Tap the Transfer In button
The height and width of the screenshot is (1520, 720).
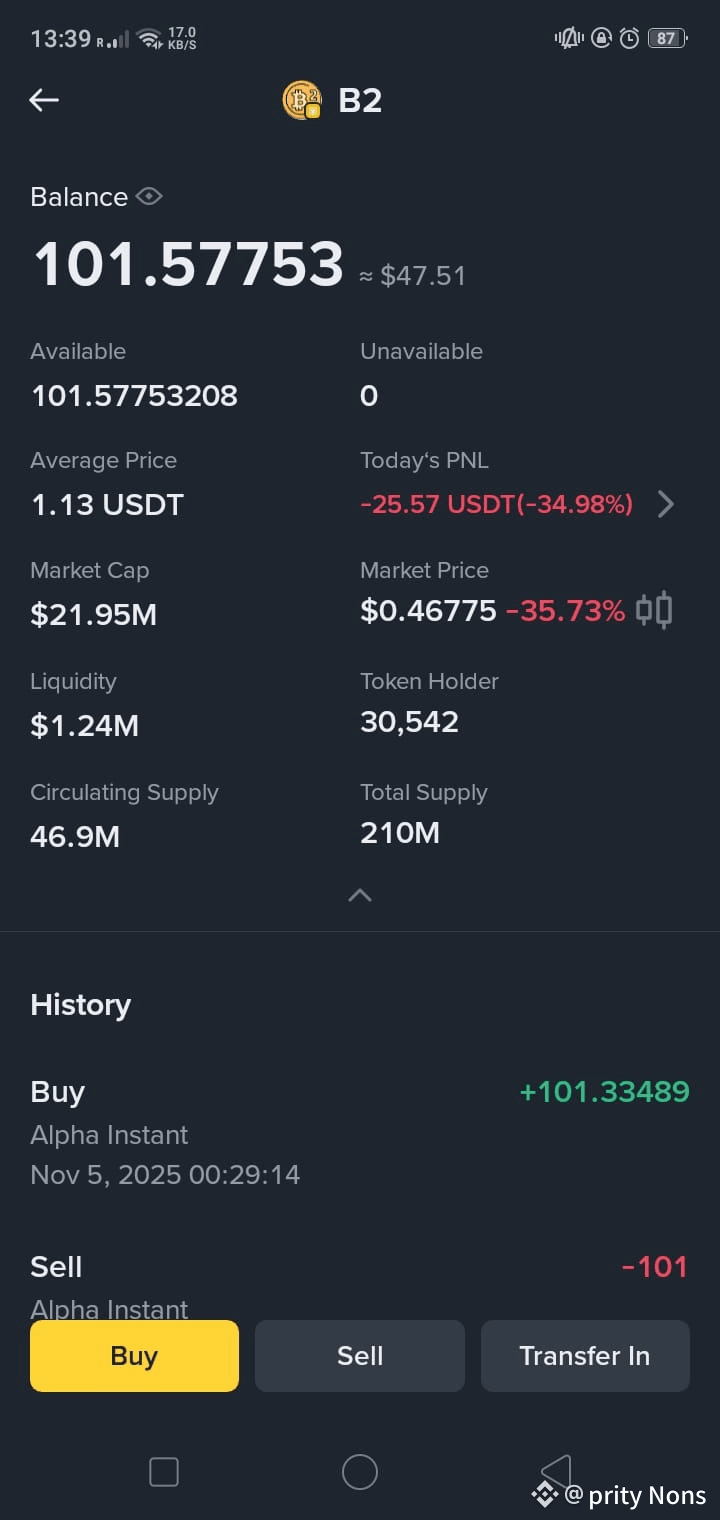click(585, 1356)
